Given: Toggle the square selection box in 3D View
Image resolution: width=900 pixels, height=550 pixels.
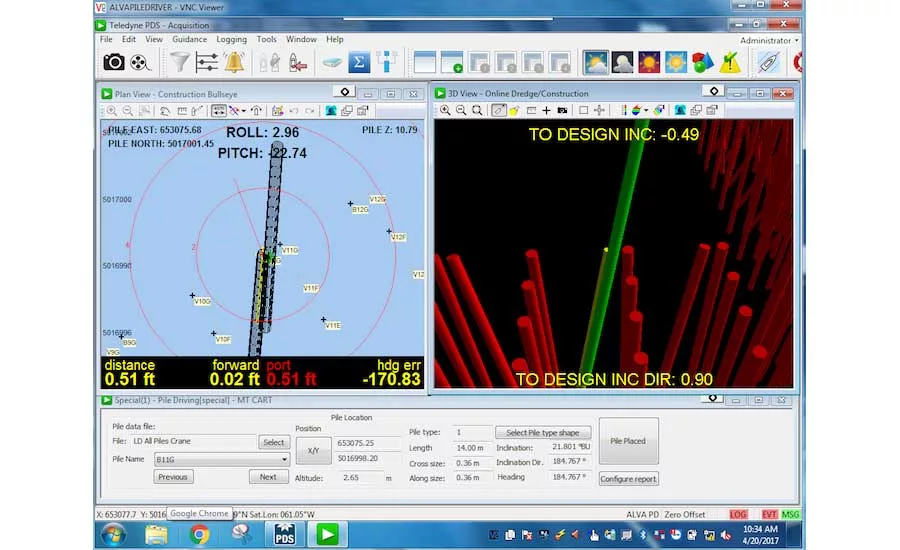Looking at the screenshot, I should coord(583,110).
